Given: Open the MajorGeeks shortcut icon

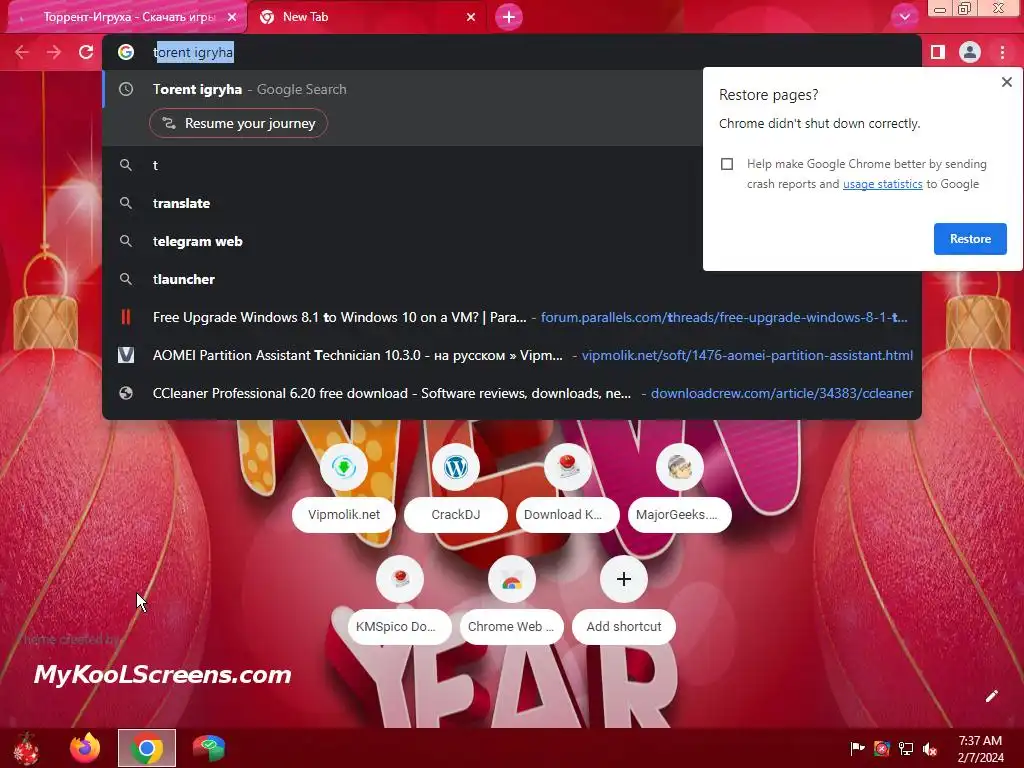Looking at the screenshot, I should pos(679,467).
